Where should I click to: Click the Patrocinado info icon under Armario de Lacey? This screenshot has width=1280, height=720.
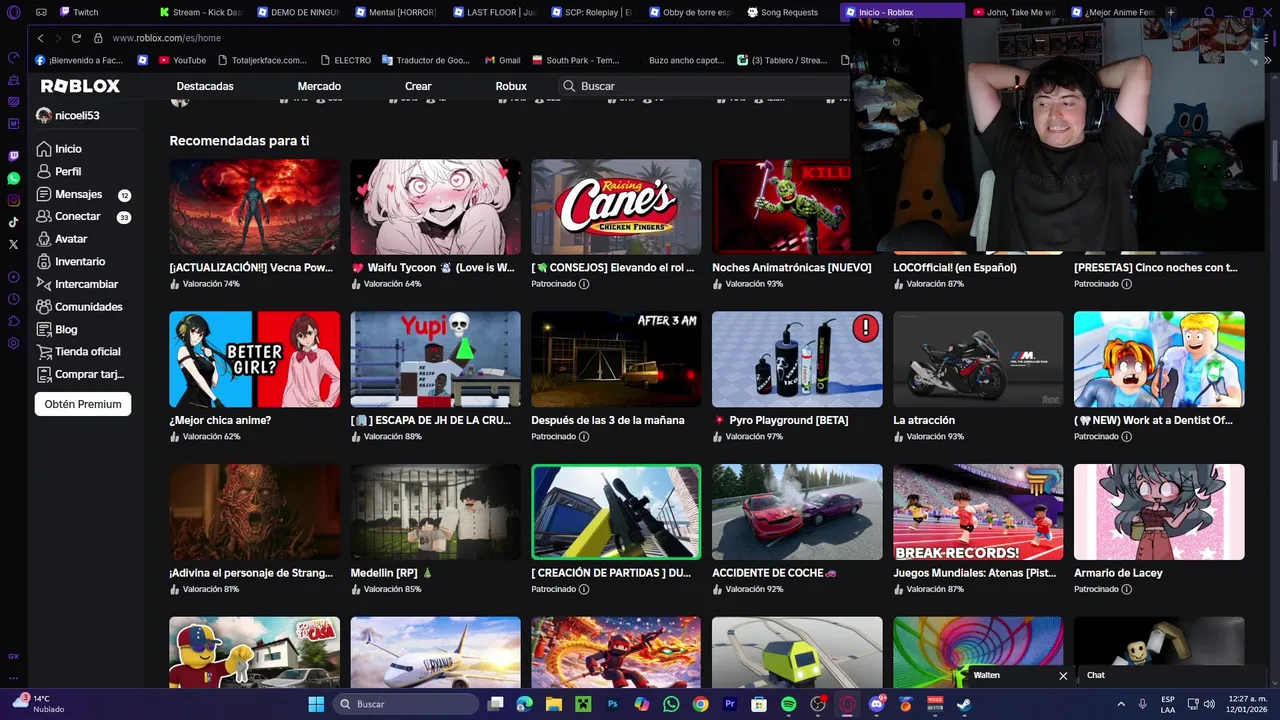coord(1127,589)
